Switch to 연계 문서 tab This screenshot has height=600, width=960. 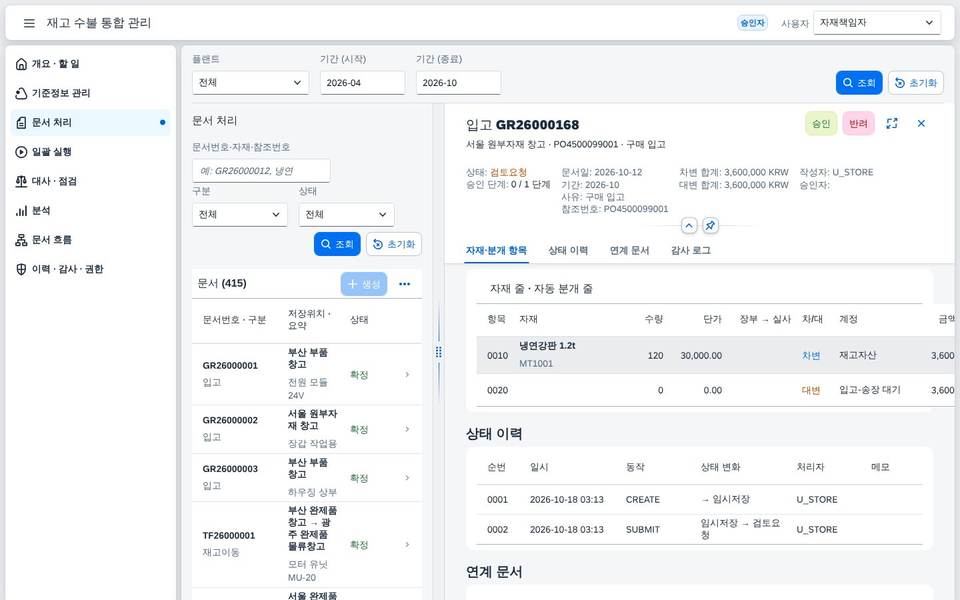click(629, 250)
